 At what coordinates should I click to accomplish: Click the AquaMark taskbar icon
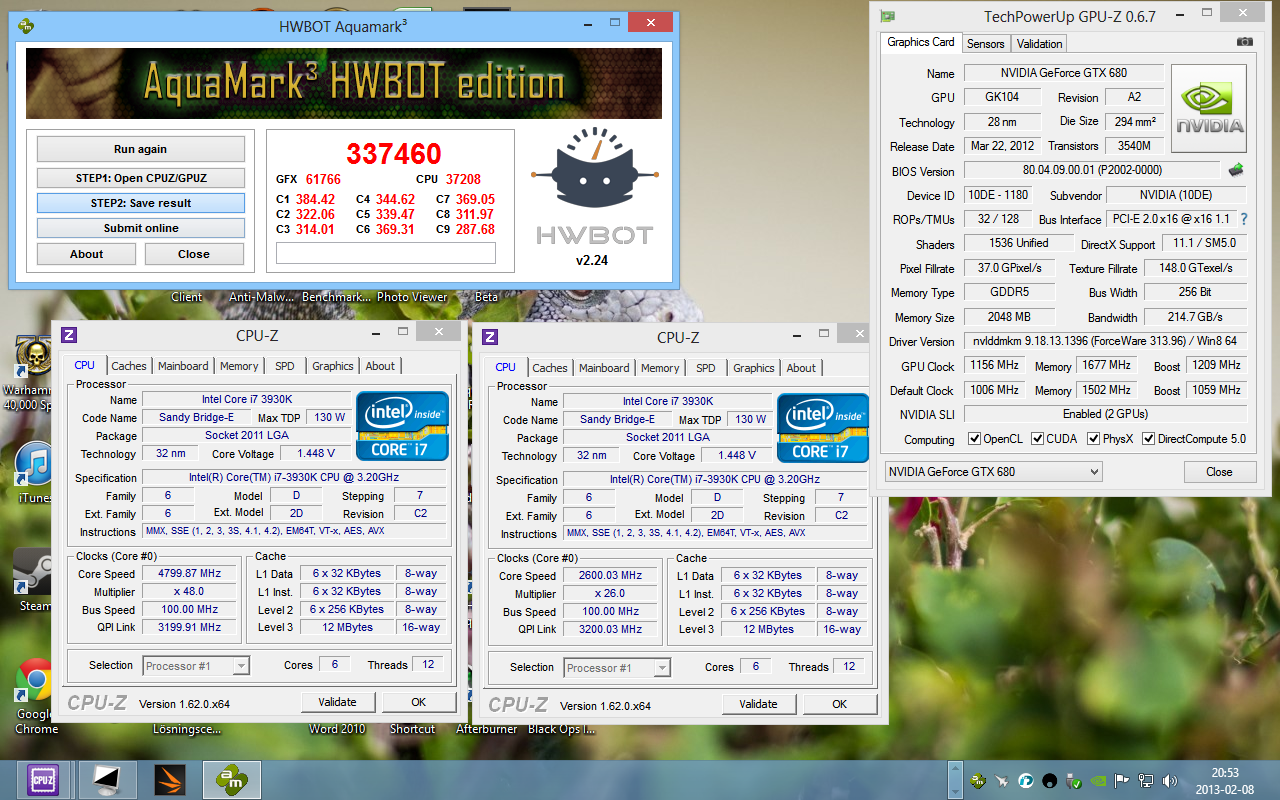pos(231,779)
